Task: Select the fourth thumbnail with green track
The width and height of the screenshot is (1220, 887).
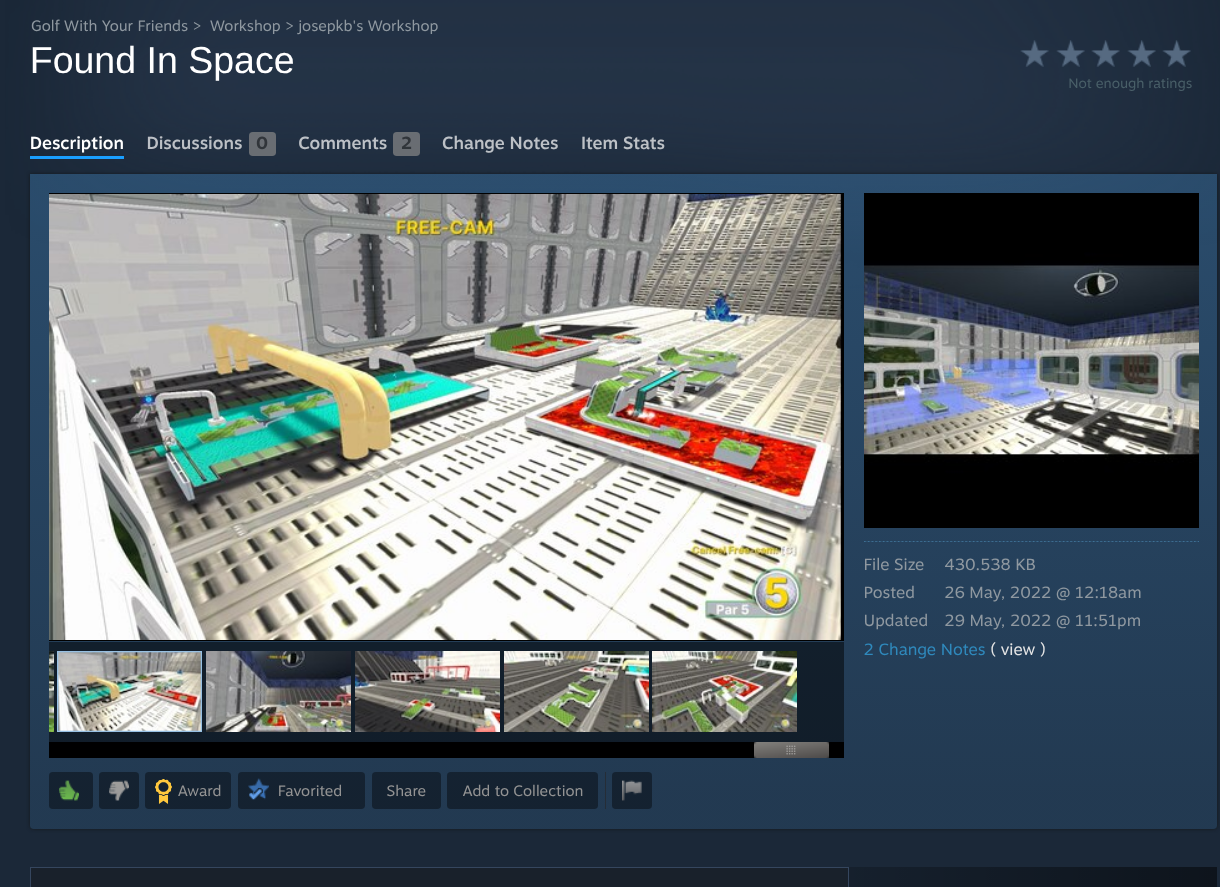Action: tap(576, 692)
